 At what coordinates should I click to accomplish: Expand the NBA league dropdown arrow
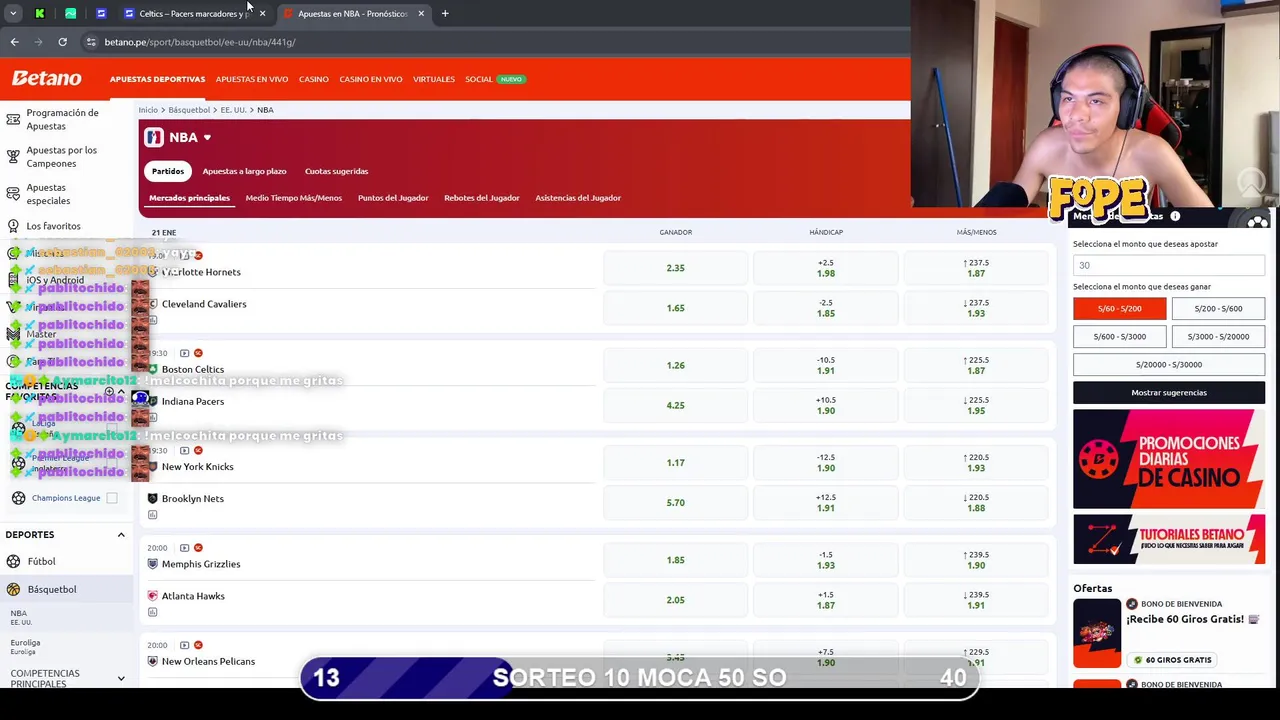207,137
